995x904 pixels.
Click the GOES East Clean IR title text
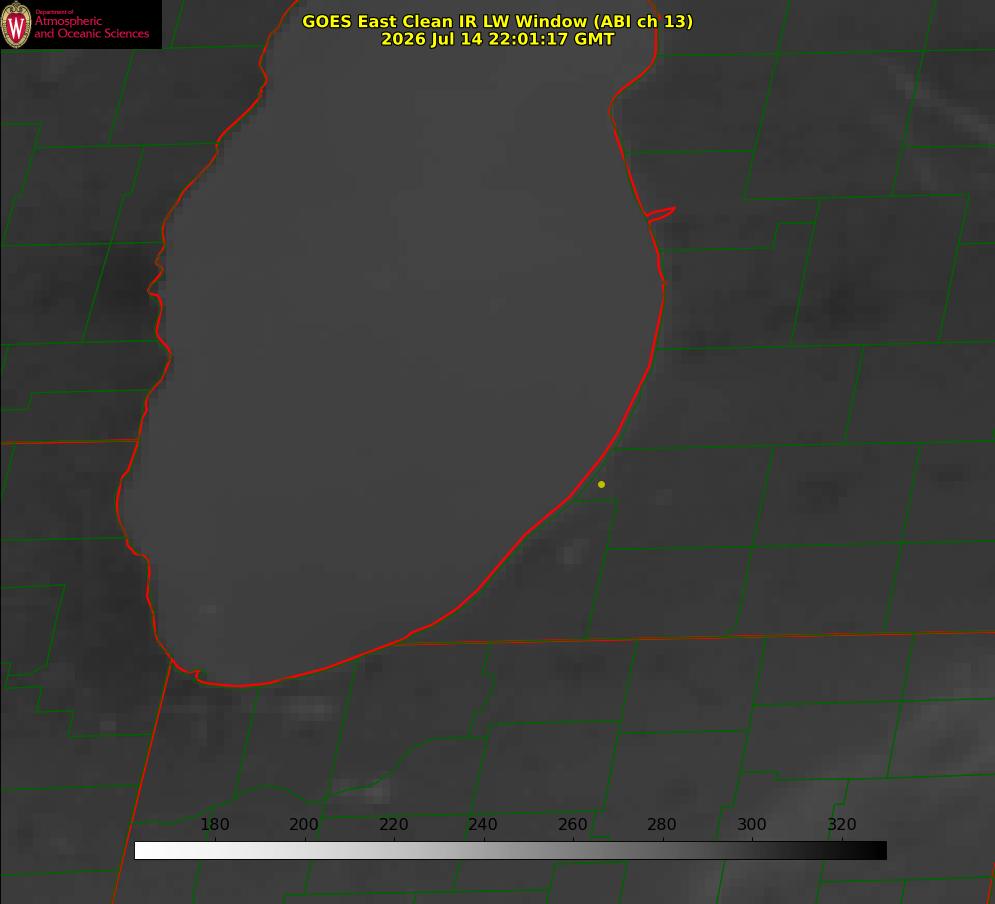[x=498, y=21]
